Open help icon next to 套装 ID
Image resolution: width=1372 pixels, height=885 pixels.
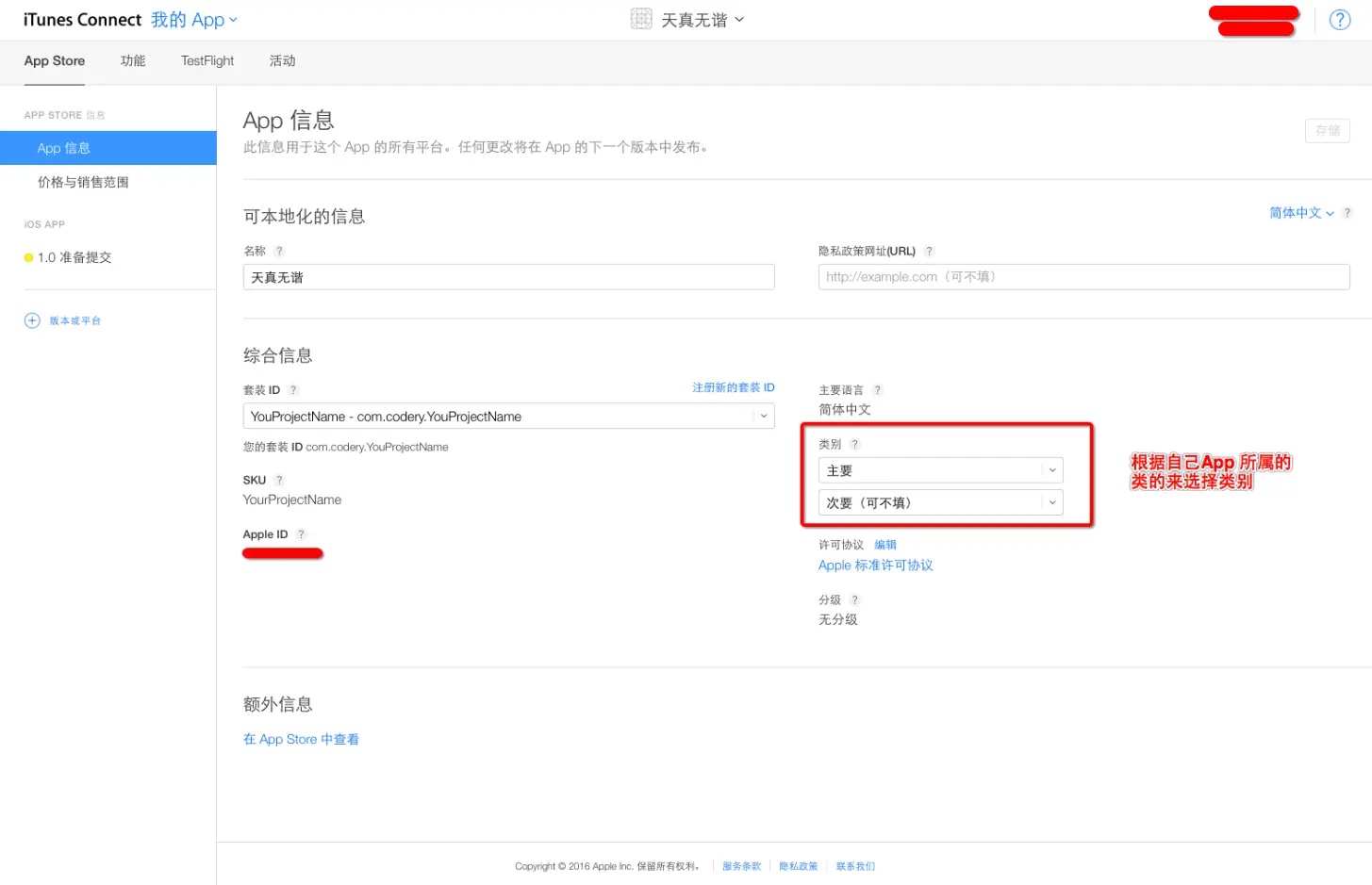point(293,390)
